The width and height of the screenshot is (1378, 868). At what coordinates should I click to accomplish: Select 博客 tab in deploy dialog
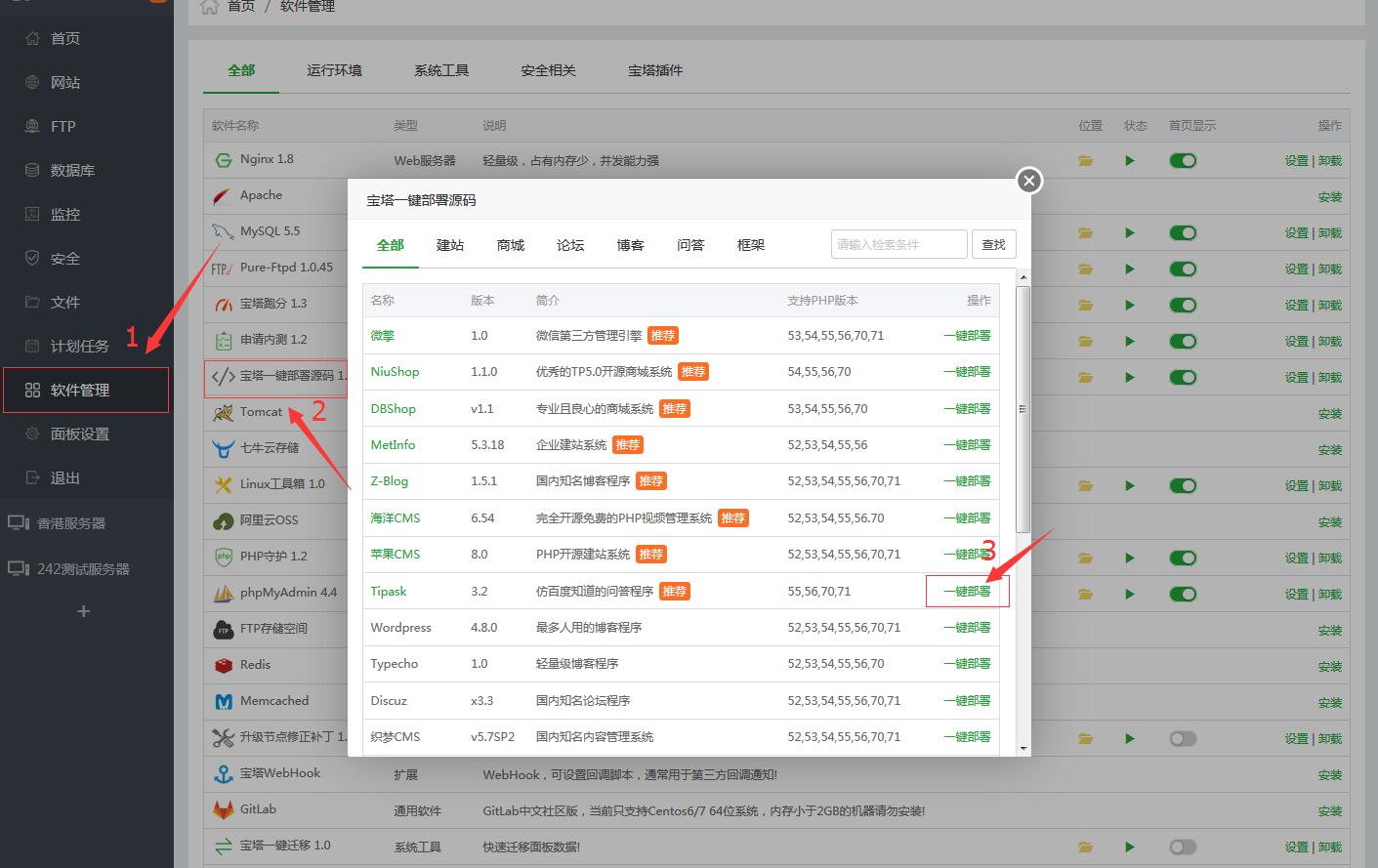click(x=631, y=245)
